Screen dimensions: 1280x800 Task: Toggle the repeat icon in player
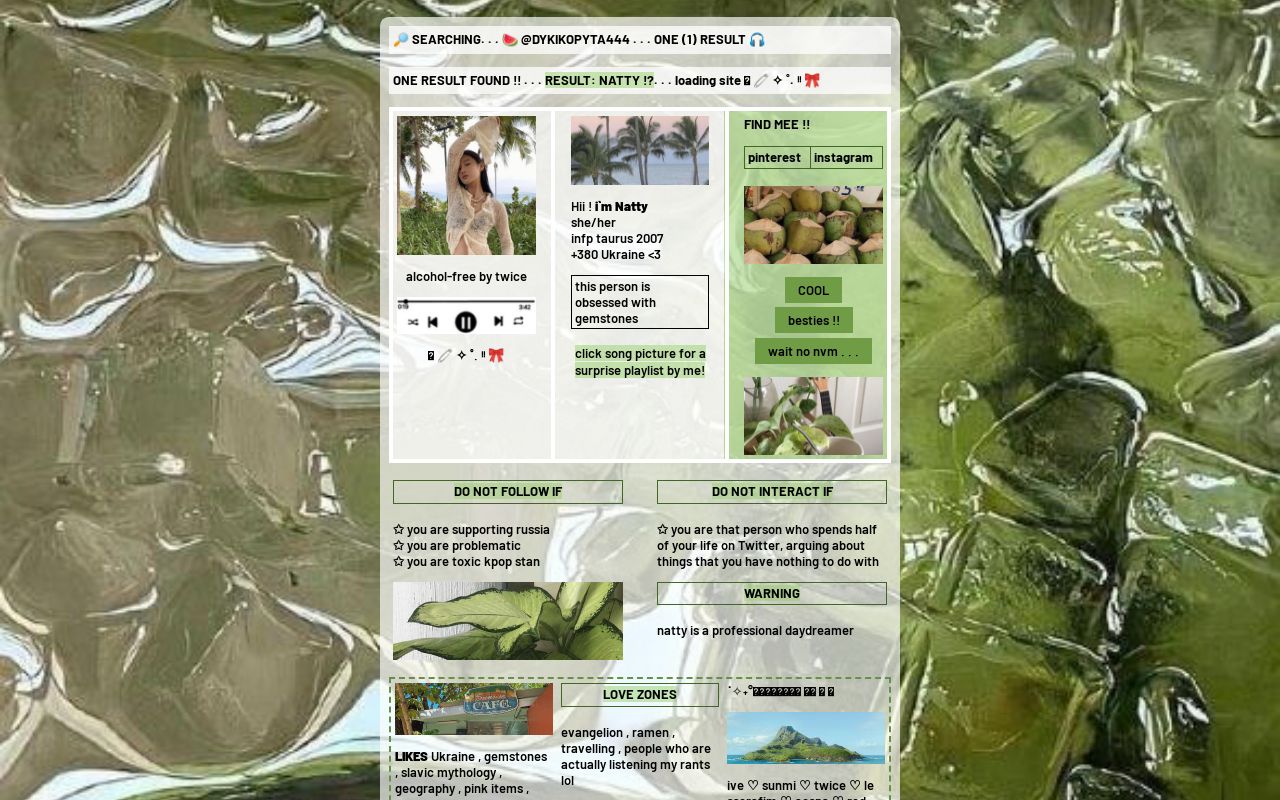tap(518, 322)
